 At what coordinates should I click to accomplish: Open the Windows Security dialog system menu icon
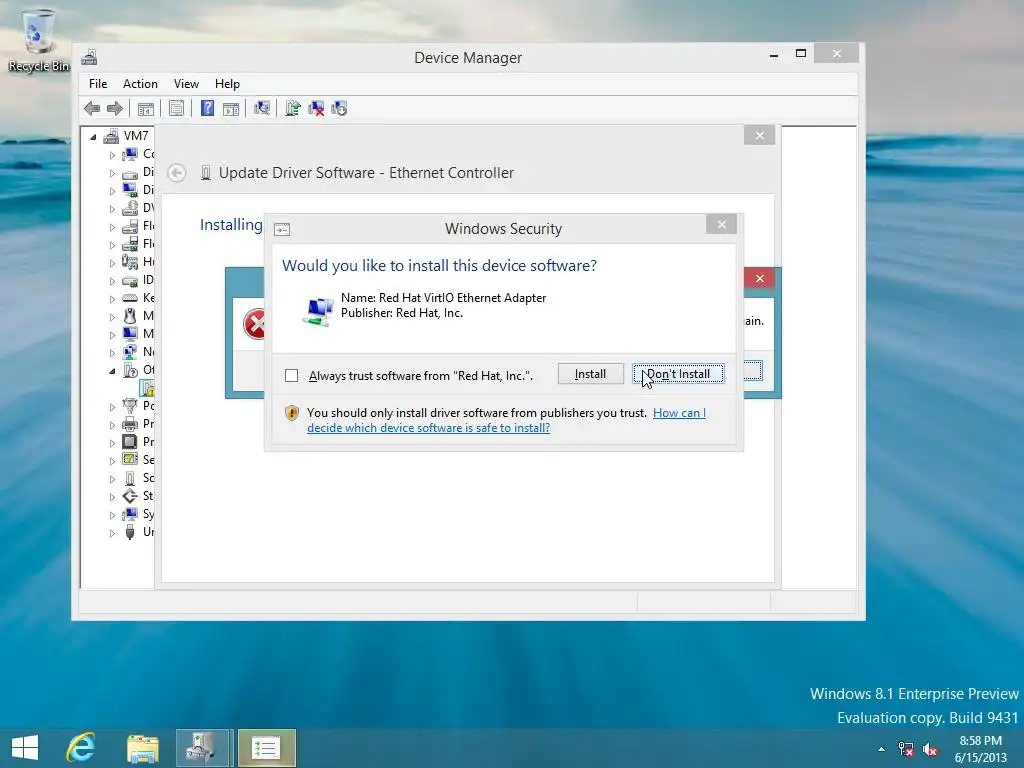[x=282, y=229]
